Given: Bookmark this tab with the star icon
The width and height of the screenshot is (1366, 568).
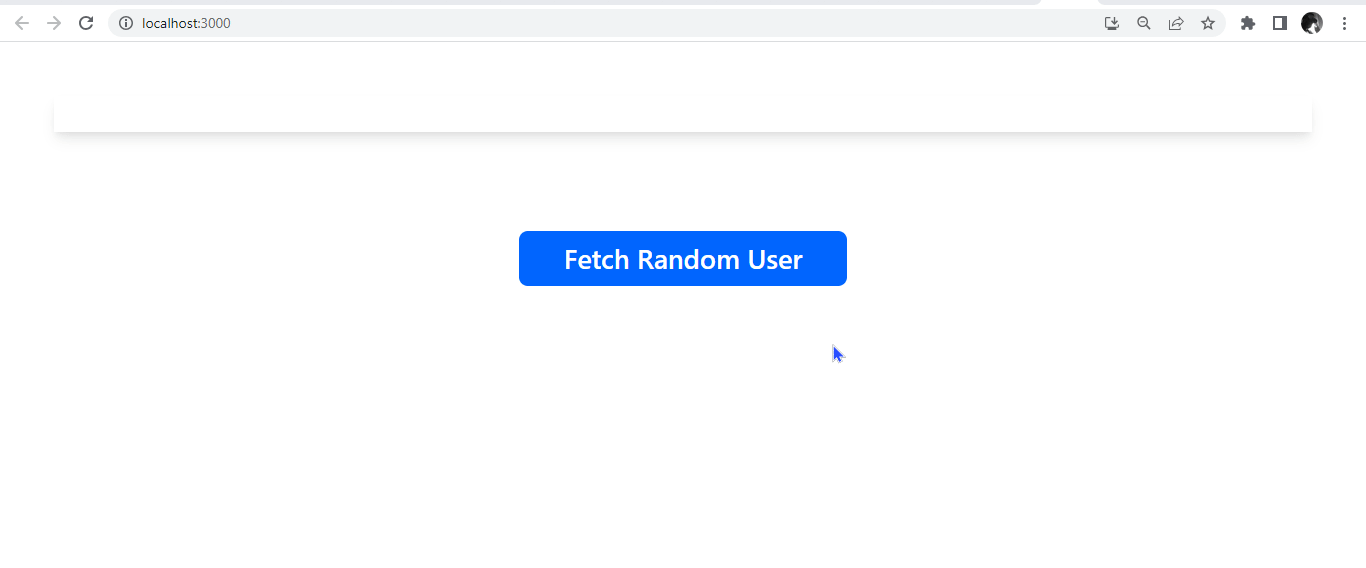Looking at the screenshot, I should [1208, 23].
